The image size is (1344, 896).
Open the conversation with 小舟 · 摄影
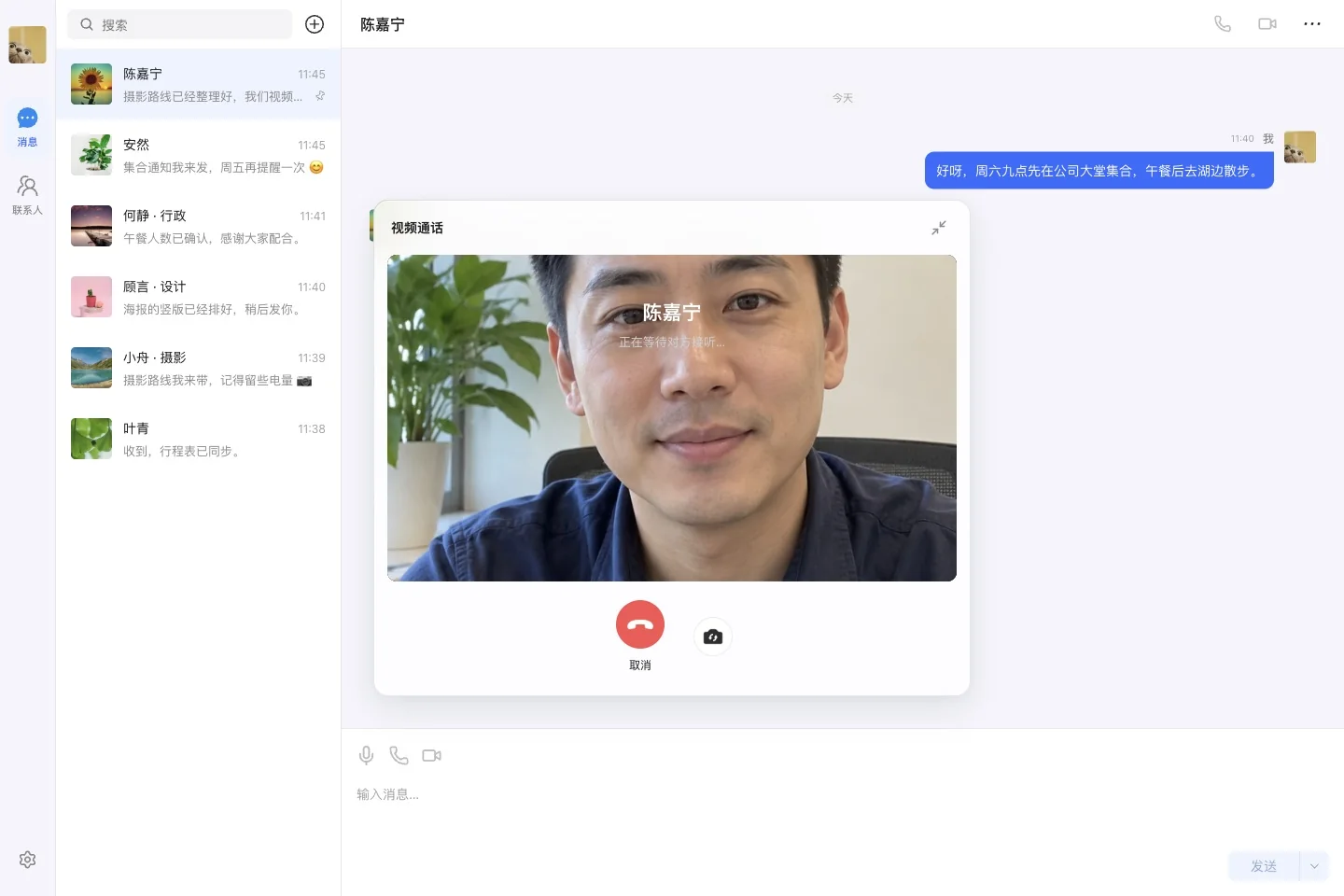click(198, 368)
